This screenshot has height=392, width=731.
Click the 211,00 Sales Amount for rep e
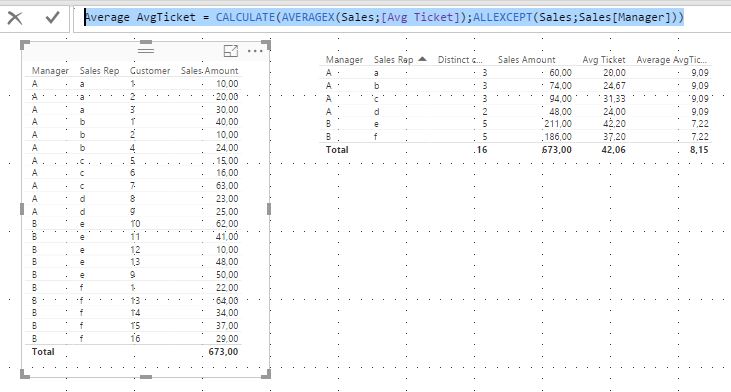558,124
